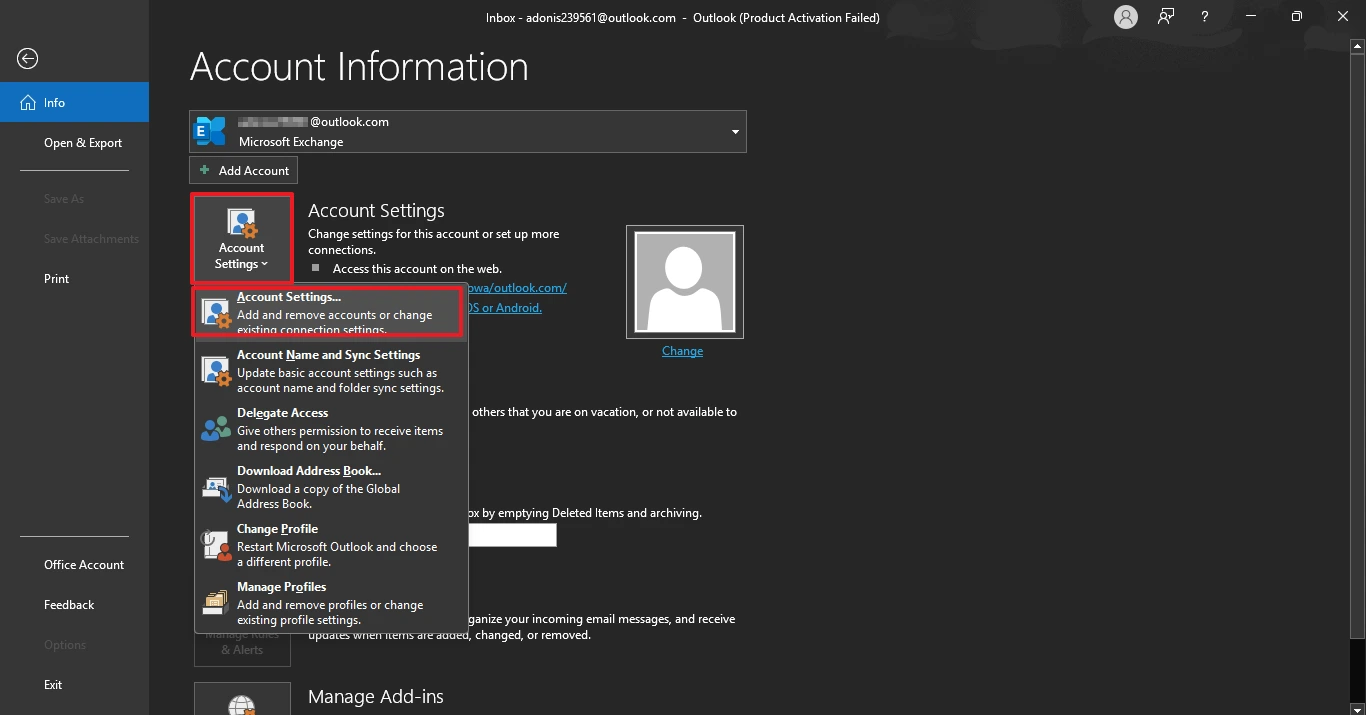
Task: Click the user profile icon in title bar
Action: [1126, 17]
